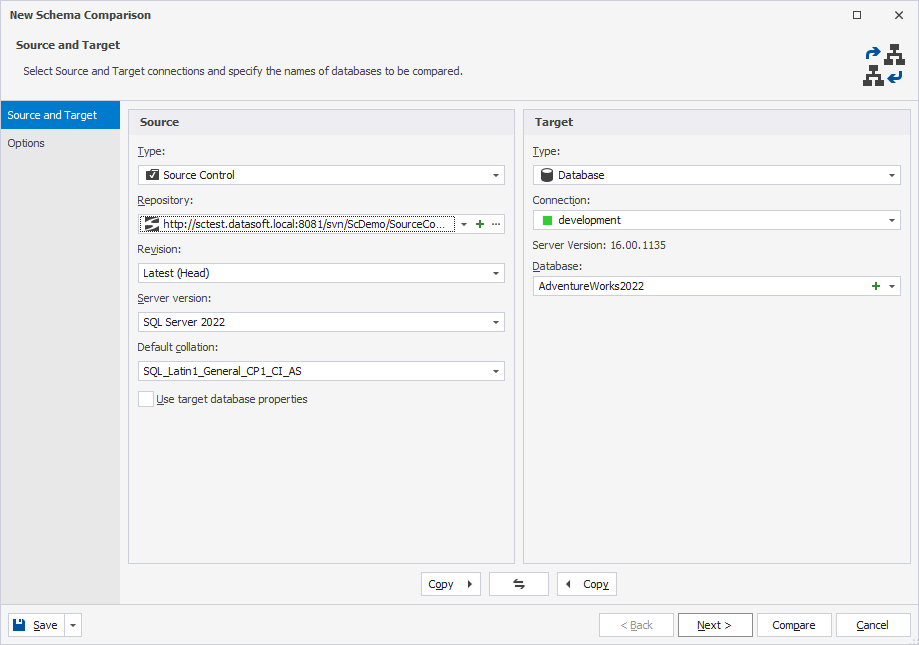Click the Next button to proceed

(714, 624)
